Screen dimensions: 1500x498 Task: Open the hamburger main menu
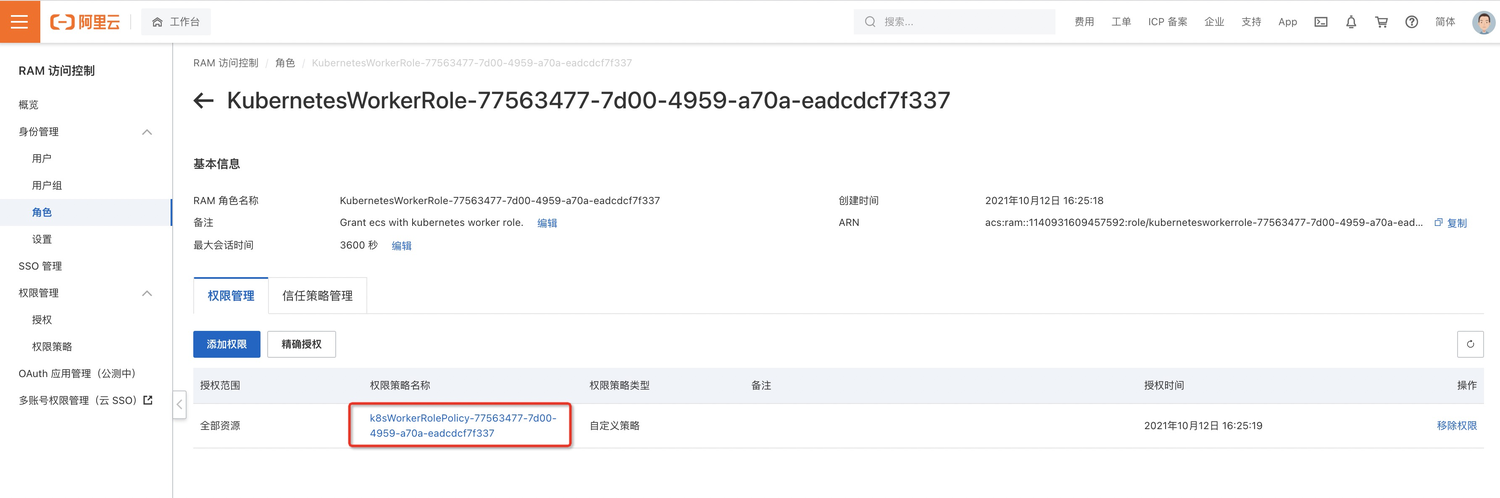point(20,21)
